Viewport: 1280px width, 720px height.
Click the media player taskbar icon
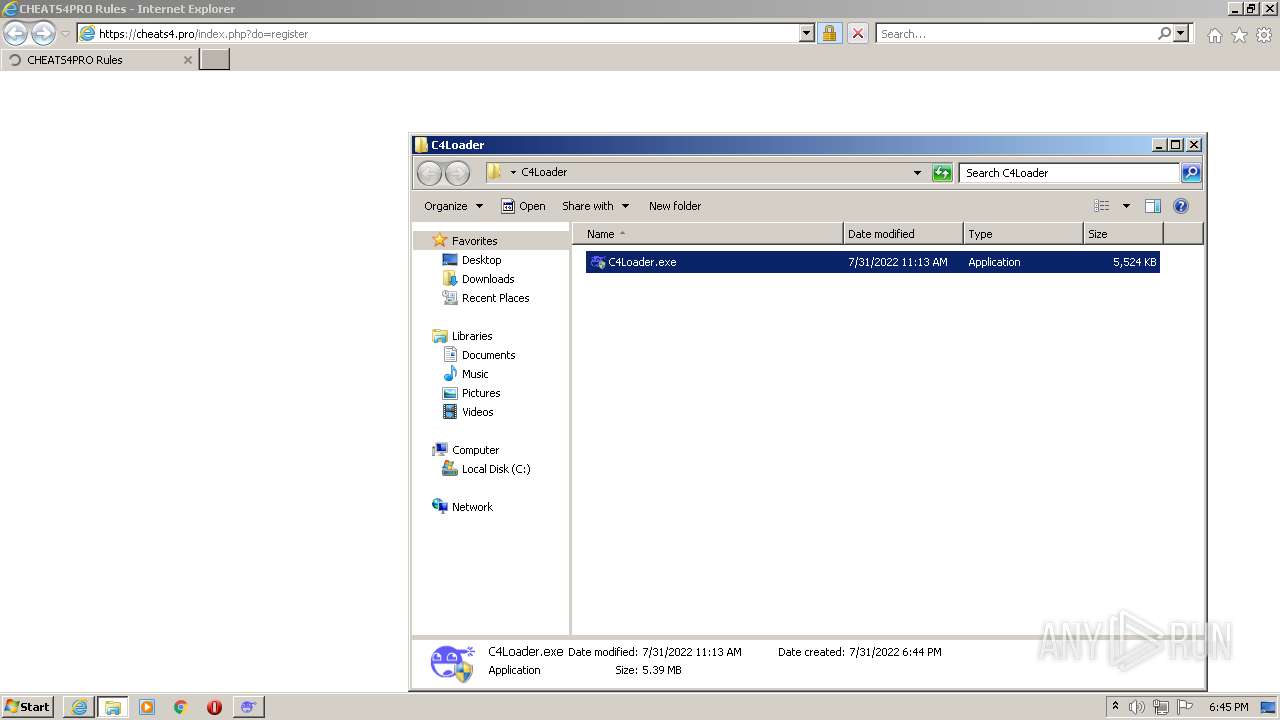(147, 707)
